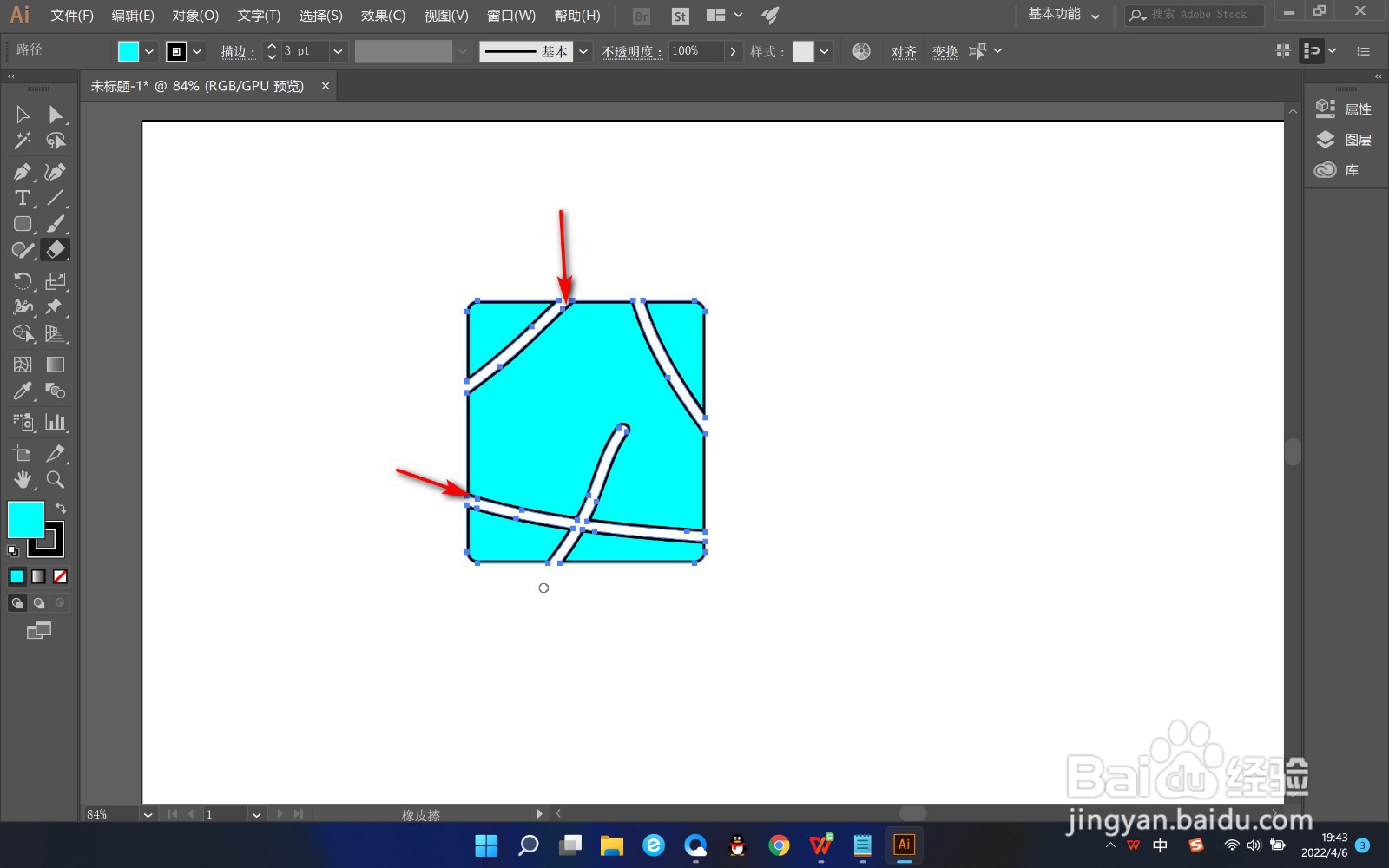Apply solid color mode button
Image resolution: width=1389 pixels, height=868 pixels.
[17, 576]
